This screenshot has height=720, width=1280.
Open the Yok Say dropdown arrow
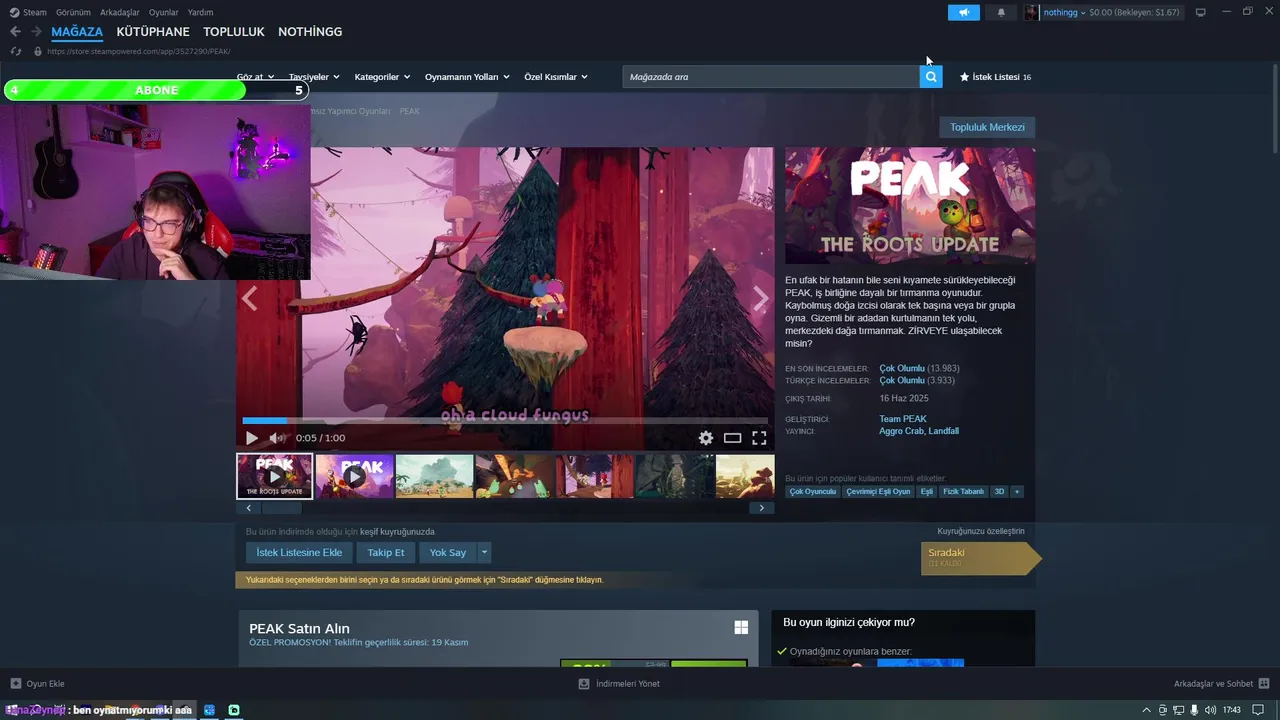tap(485, 552)
